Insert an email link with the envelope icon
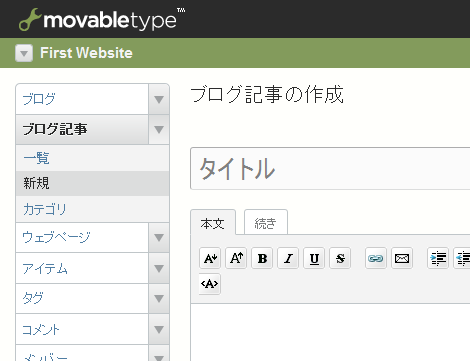 402,258
